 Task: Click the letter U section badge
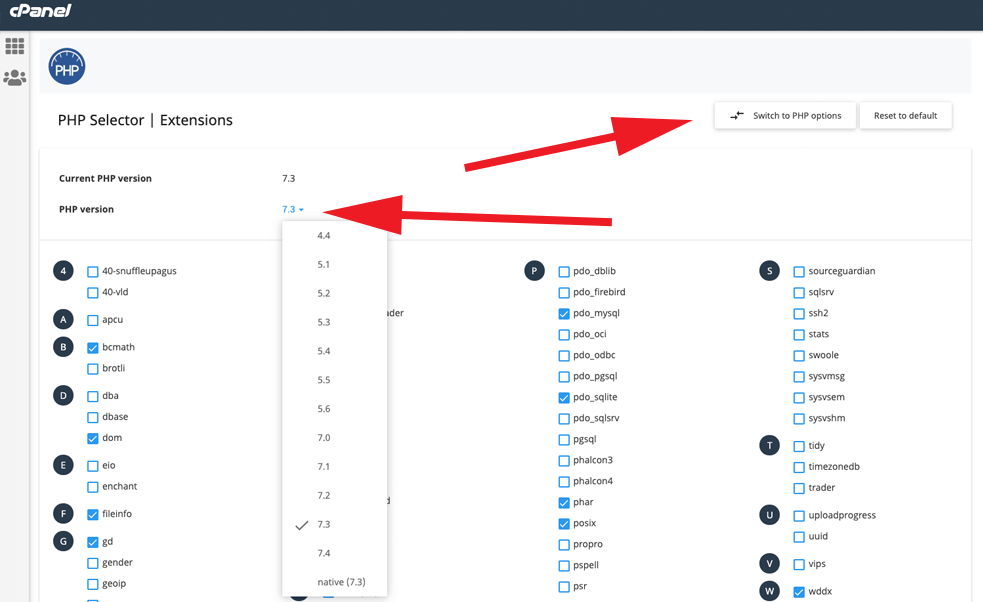pyautogui.click(x=769, y=515)
